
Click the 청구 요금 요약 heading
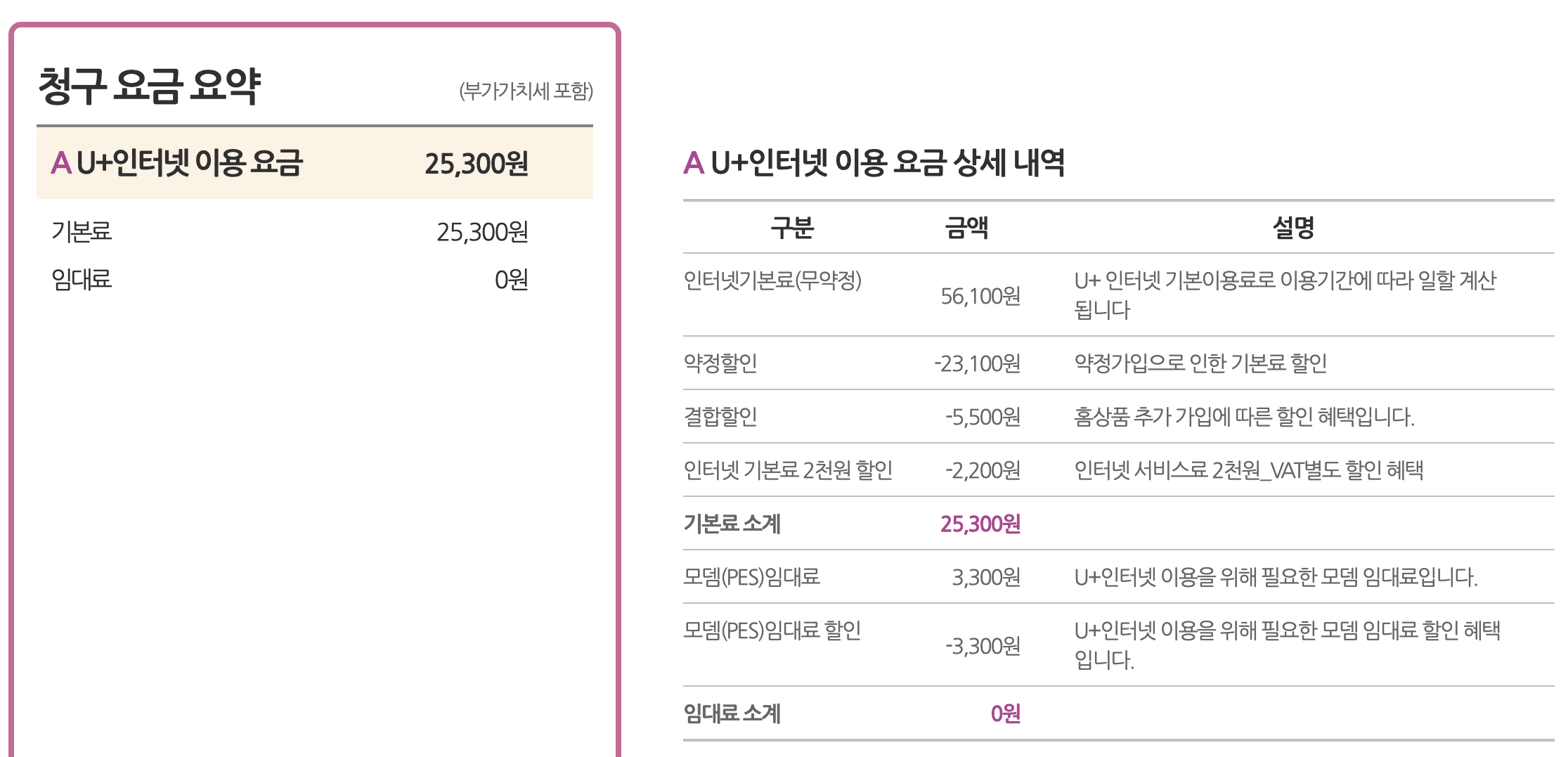click(x=149, y=87)
